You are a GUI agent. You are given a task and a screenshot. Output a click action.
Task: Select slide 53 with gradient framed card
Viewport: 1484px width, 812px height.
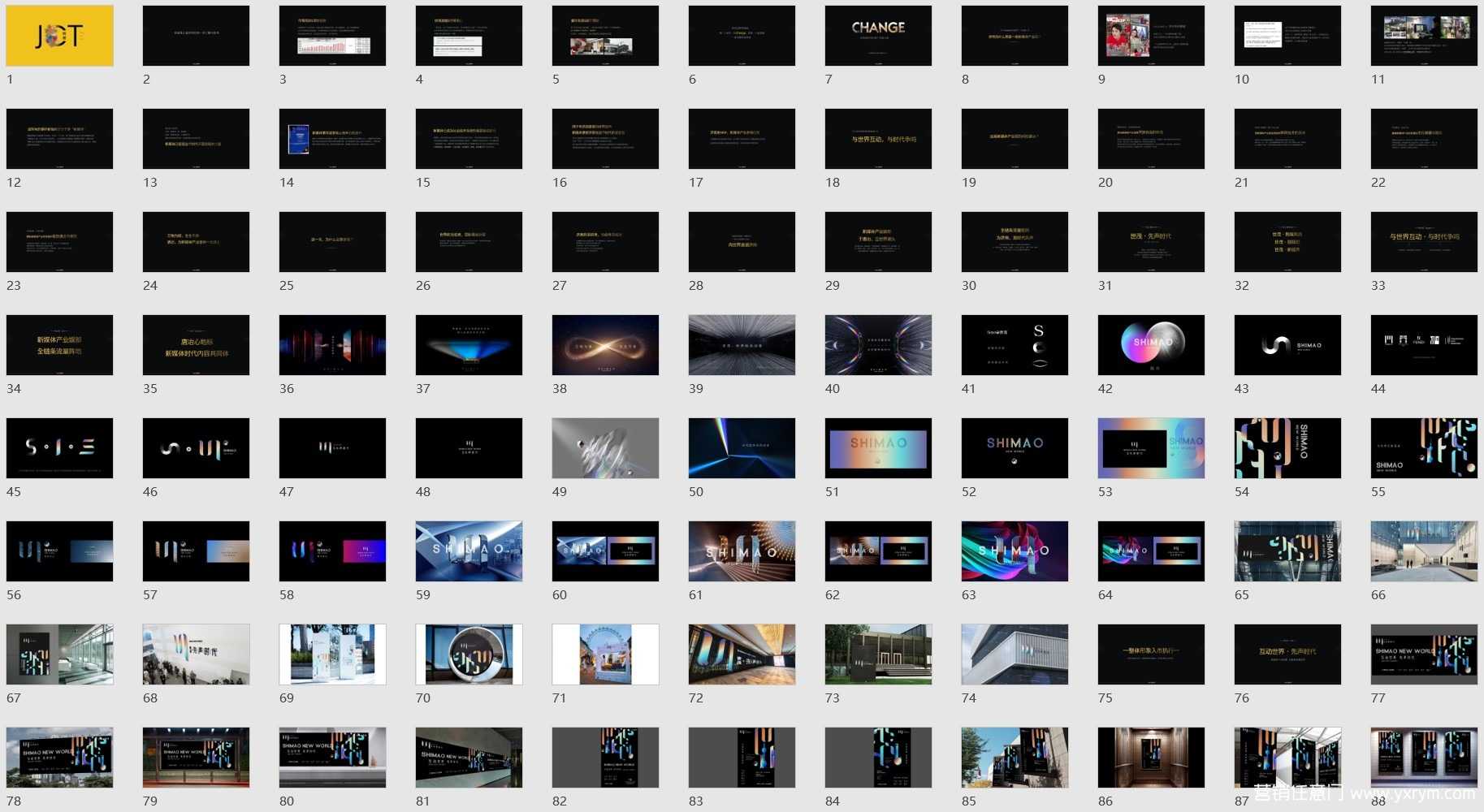click(x=1151, y=448)
